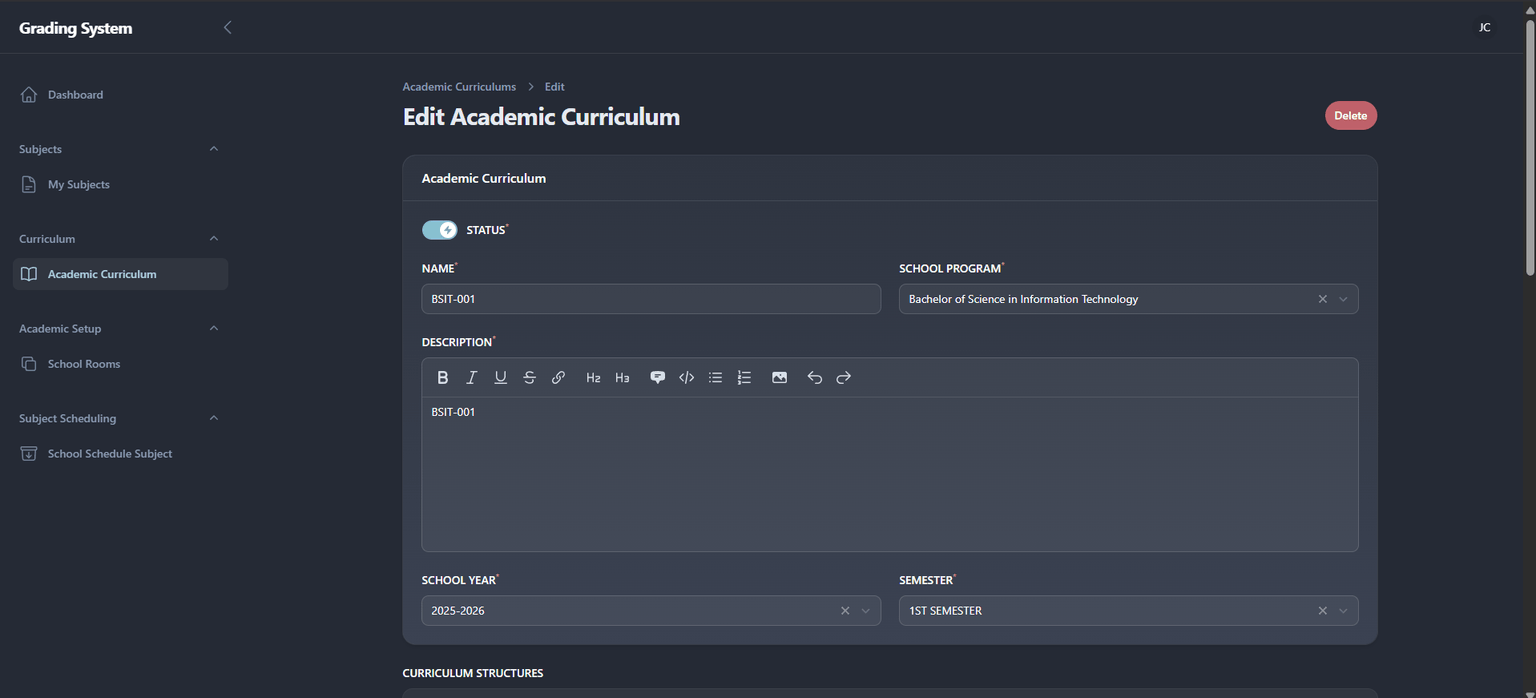Click the page vertical scrollbar
This screenshot has height=698, width=1536.
click(x=1529, y=147)
